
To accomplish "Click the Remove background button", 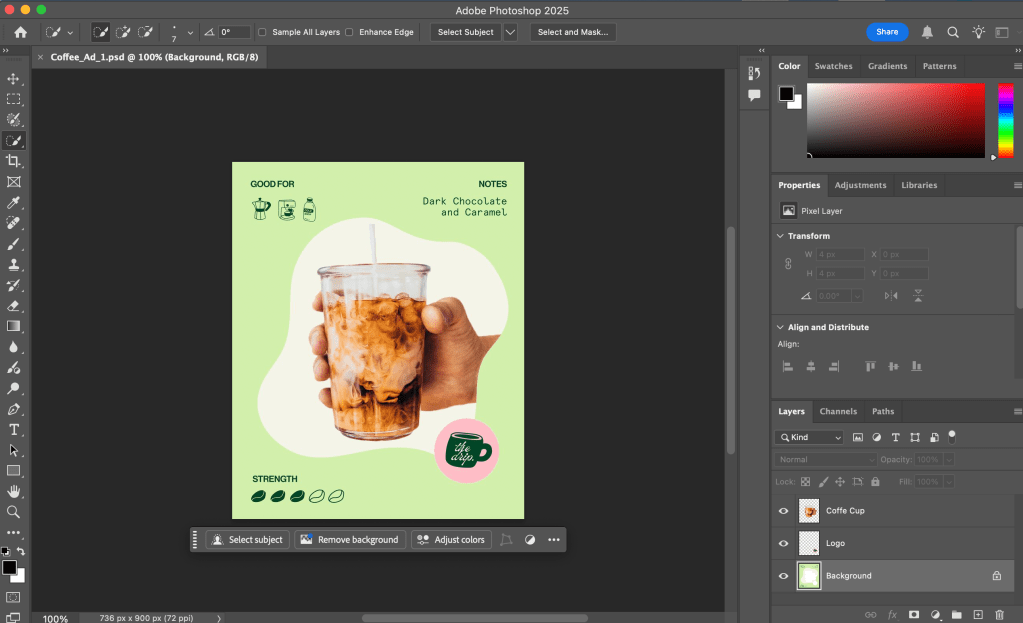I will pyautogui.click(x=350, y=540).
